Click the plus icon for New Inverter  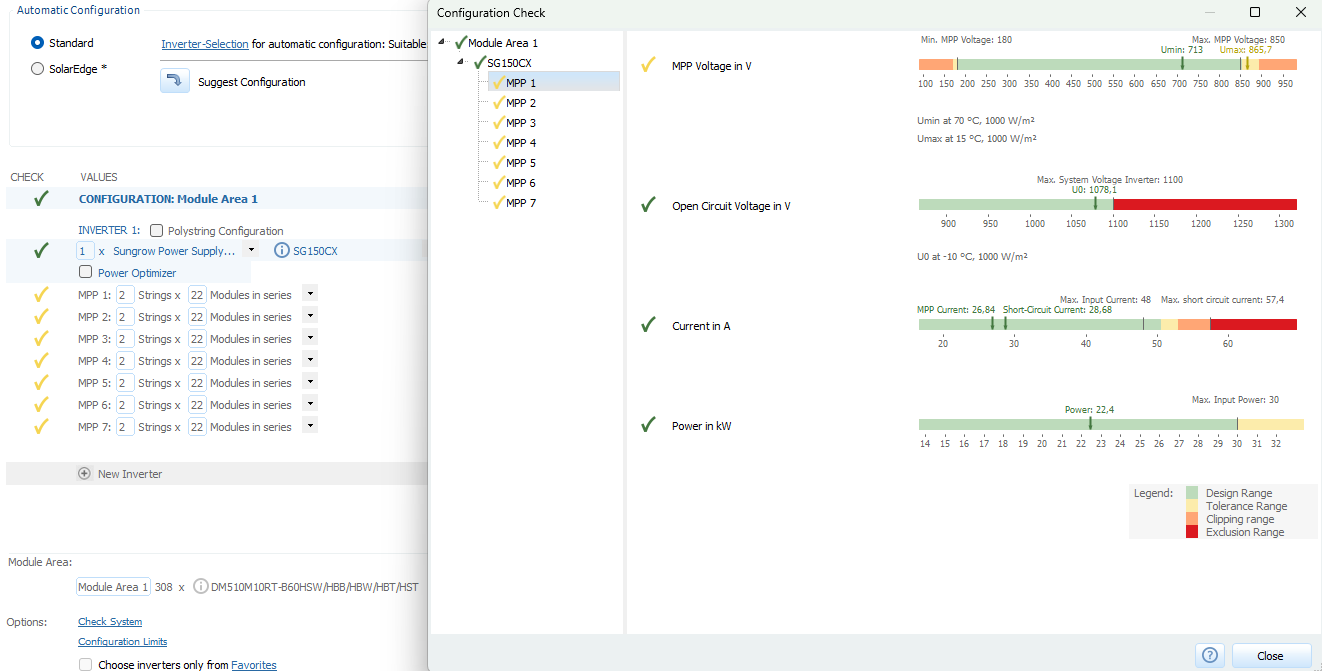pyautogui.click(x=85, y=474)
